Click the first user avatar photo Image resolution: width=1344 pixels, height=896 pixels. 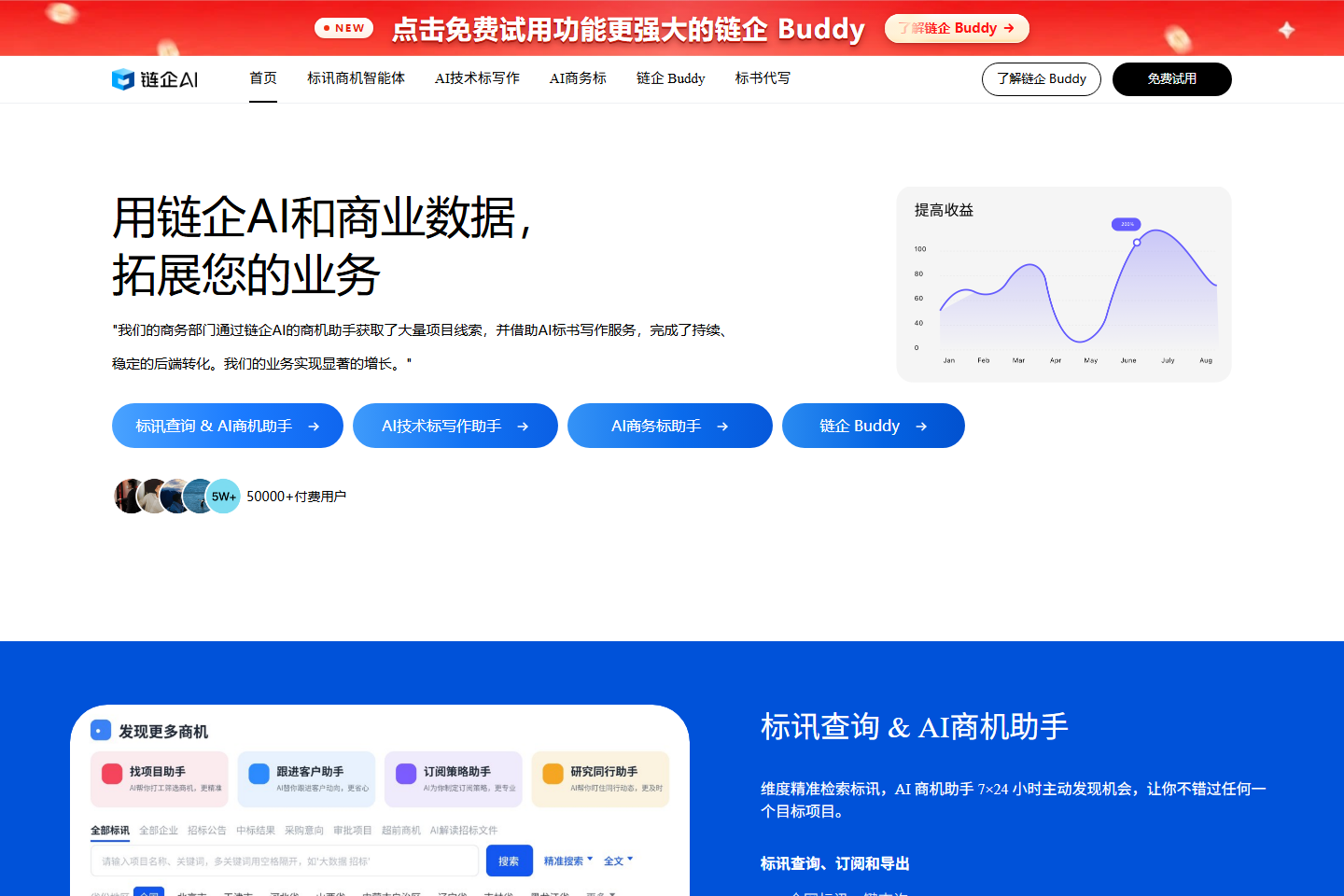tap(129, 497)
